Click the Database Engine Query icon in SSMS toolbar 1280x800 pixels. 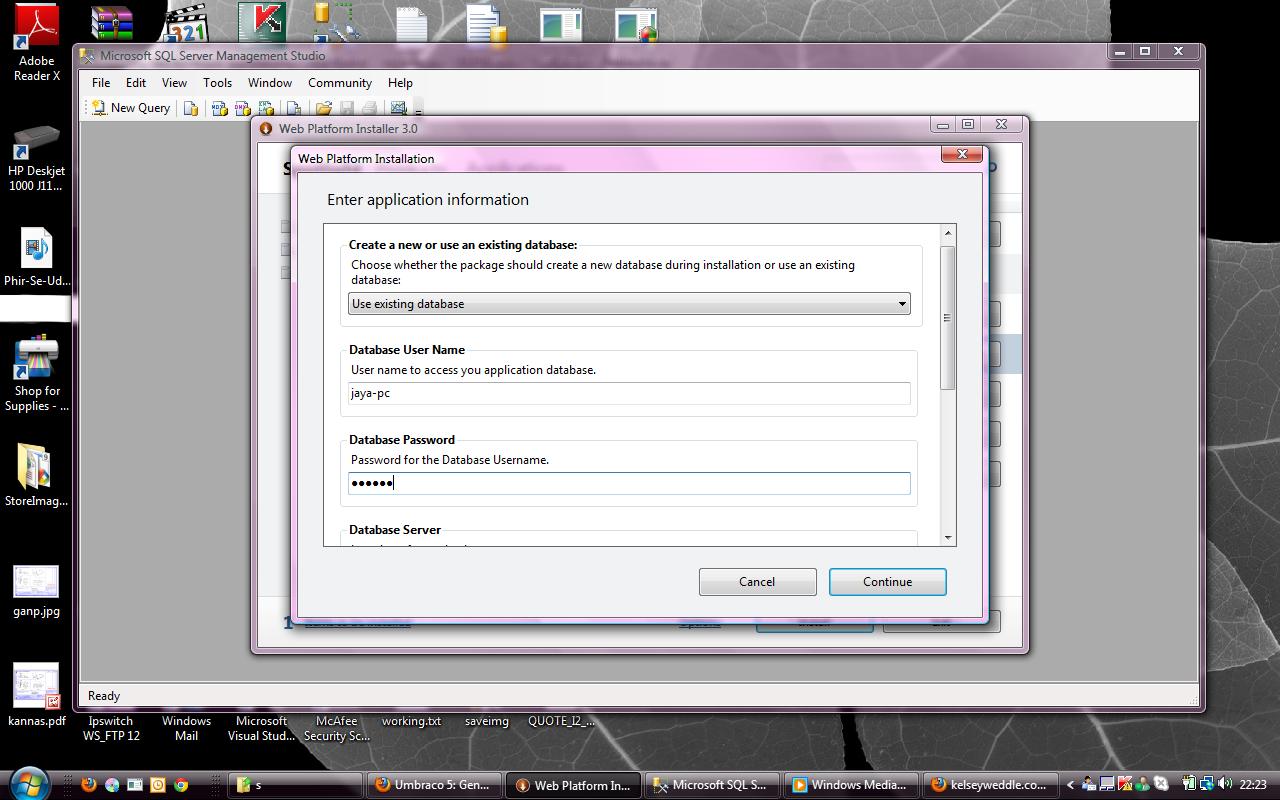coord(191,108)
